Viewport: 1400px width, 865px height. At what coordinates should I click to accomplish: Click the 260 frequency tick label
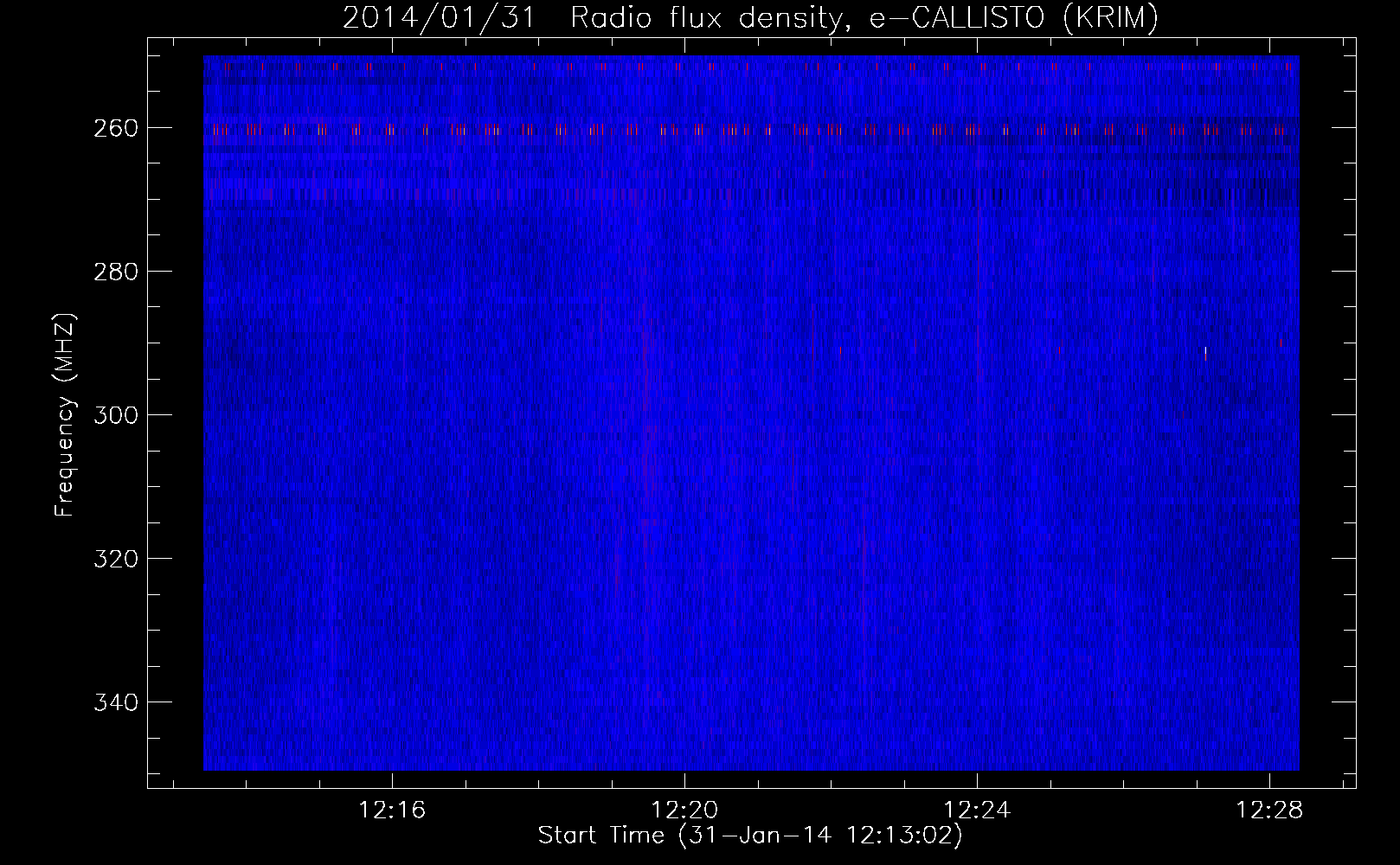click(x=115, y=128)
